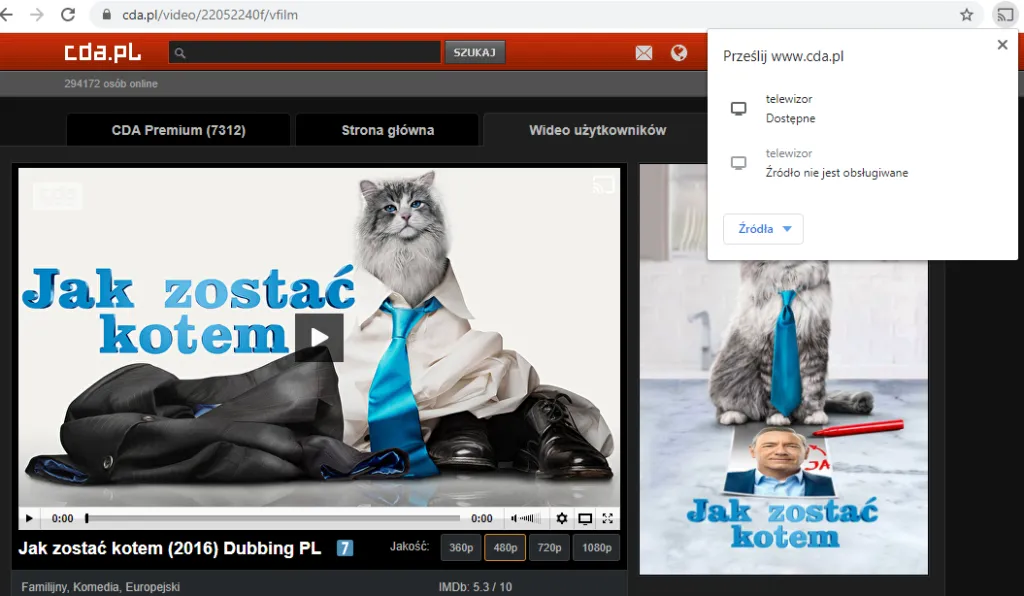Open messages via the envelope icon
1024x596 pixels.
643,51
